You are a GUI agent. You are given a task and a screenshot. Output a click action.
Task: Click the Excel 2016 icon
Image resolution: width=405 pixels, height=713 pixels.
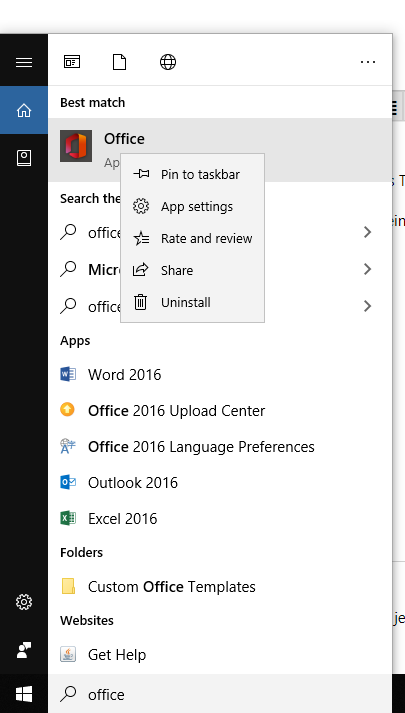point(68,518)
